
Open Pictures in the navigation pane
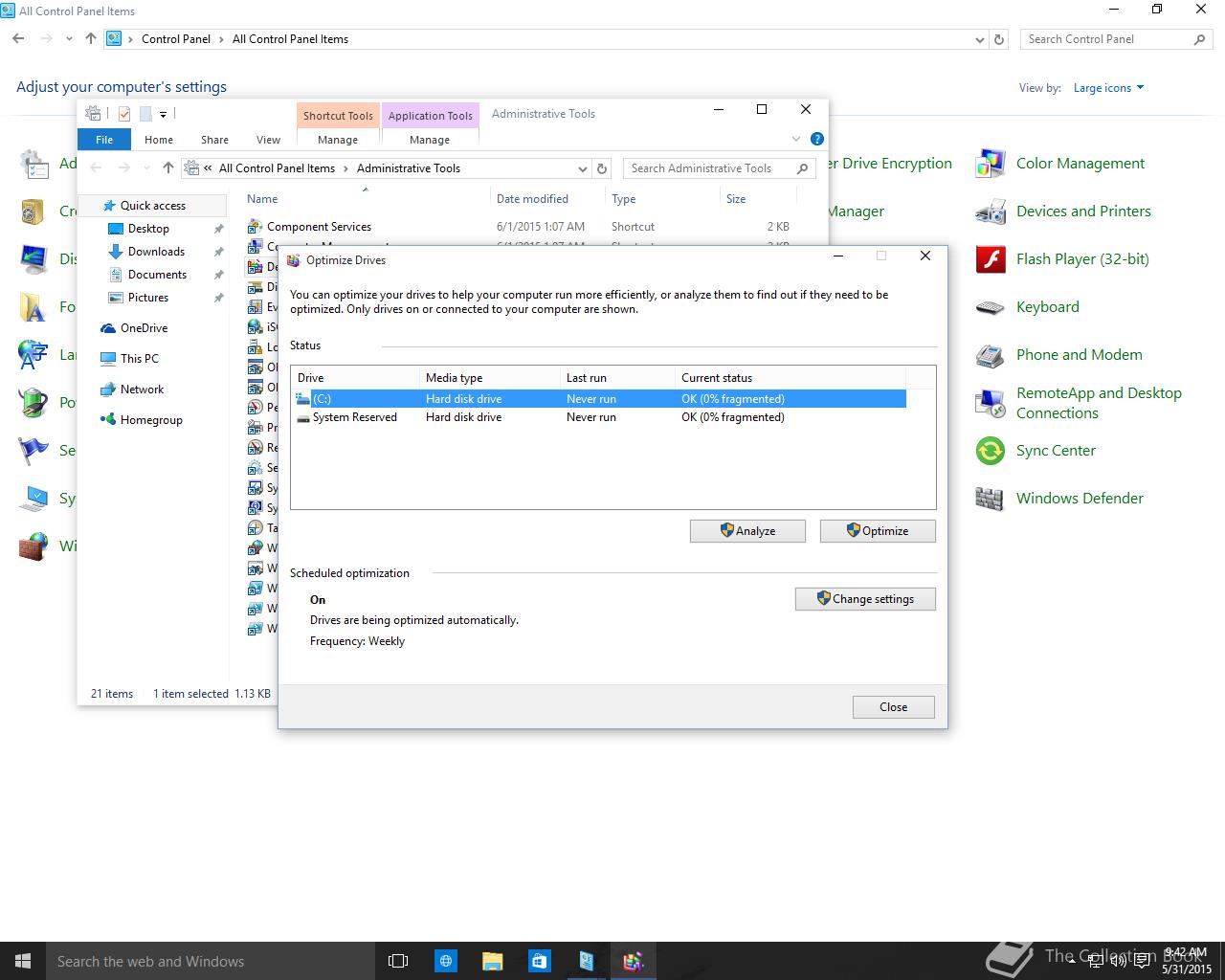[x=148, y=298]
